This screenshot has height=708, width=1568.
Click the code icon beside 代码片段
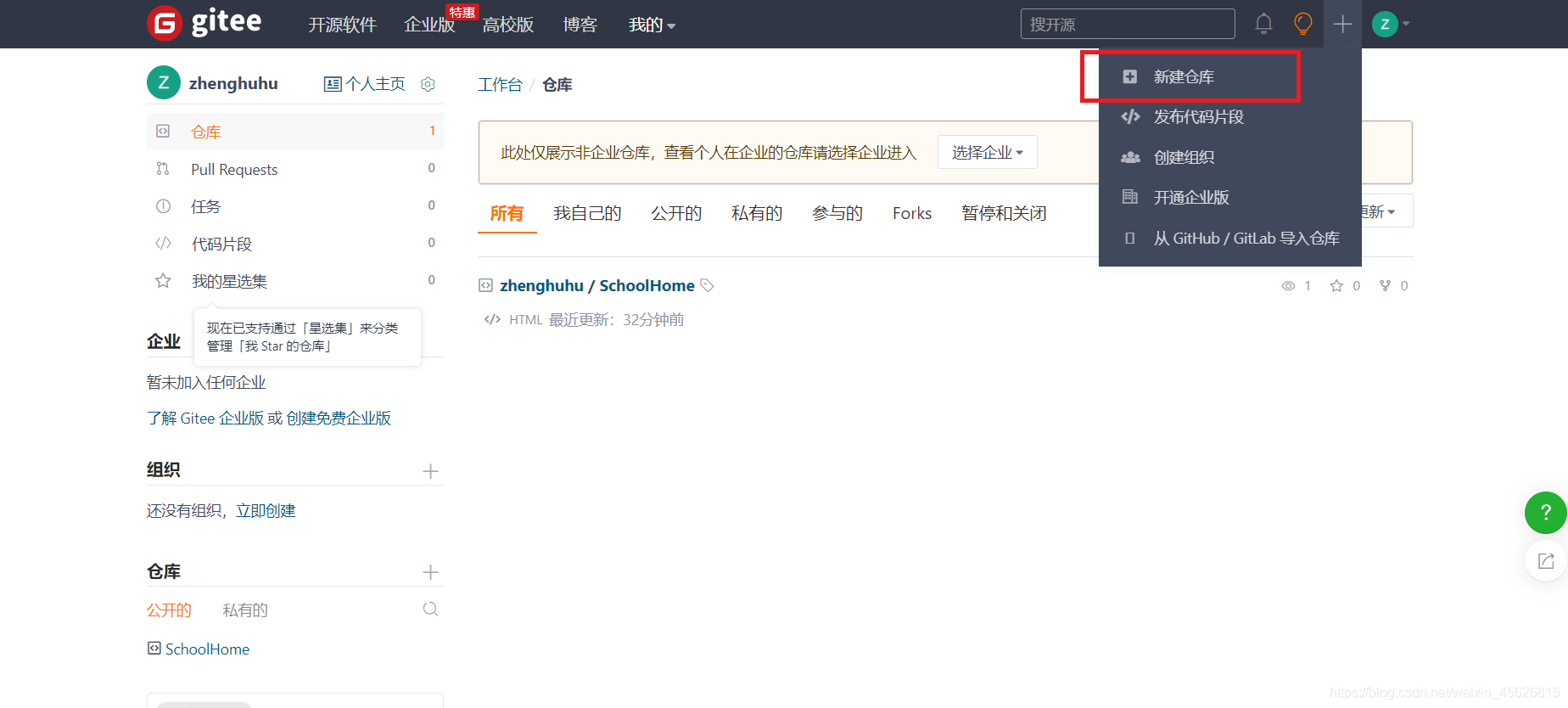click(163, 244)
